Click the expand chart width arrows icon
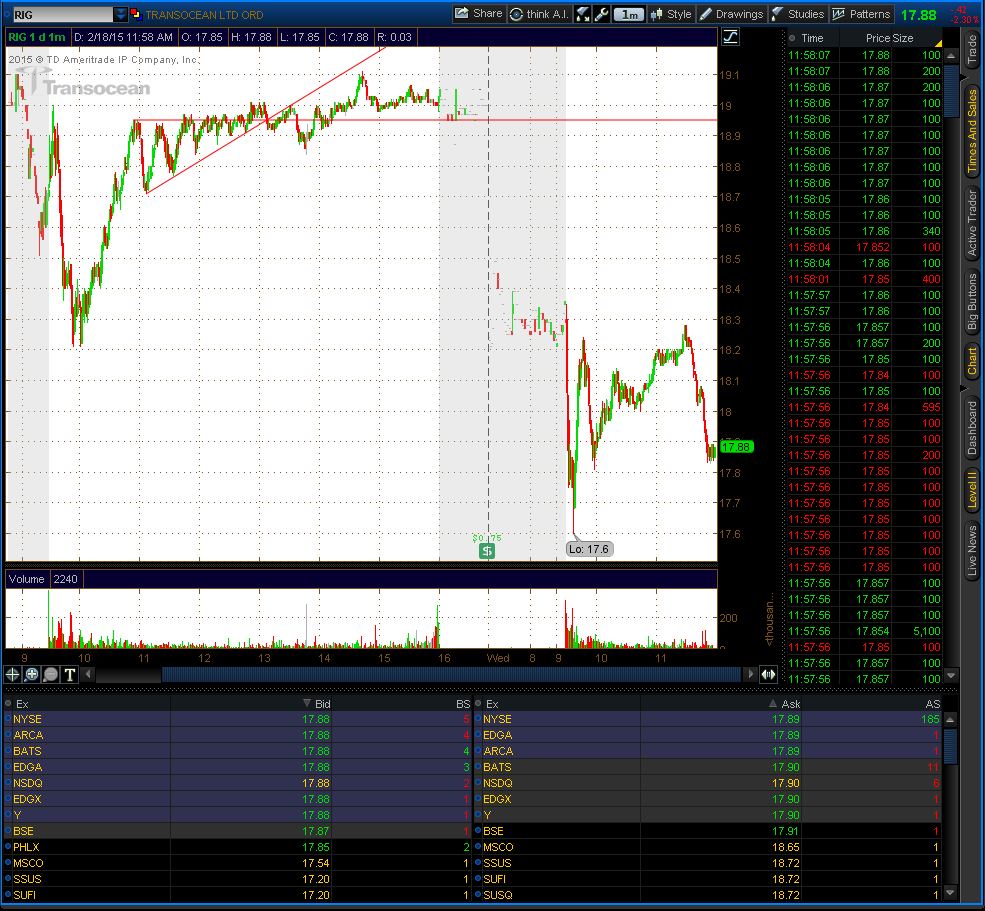This screenshot has height=911, width=985. (x=768, y=674)
